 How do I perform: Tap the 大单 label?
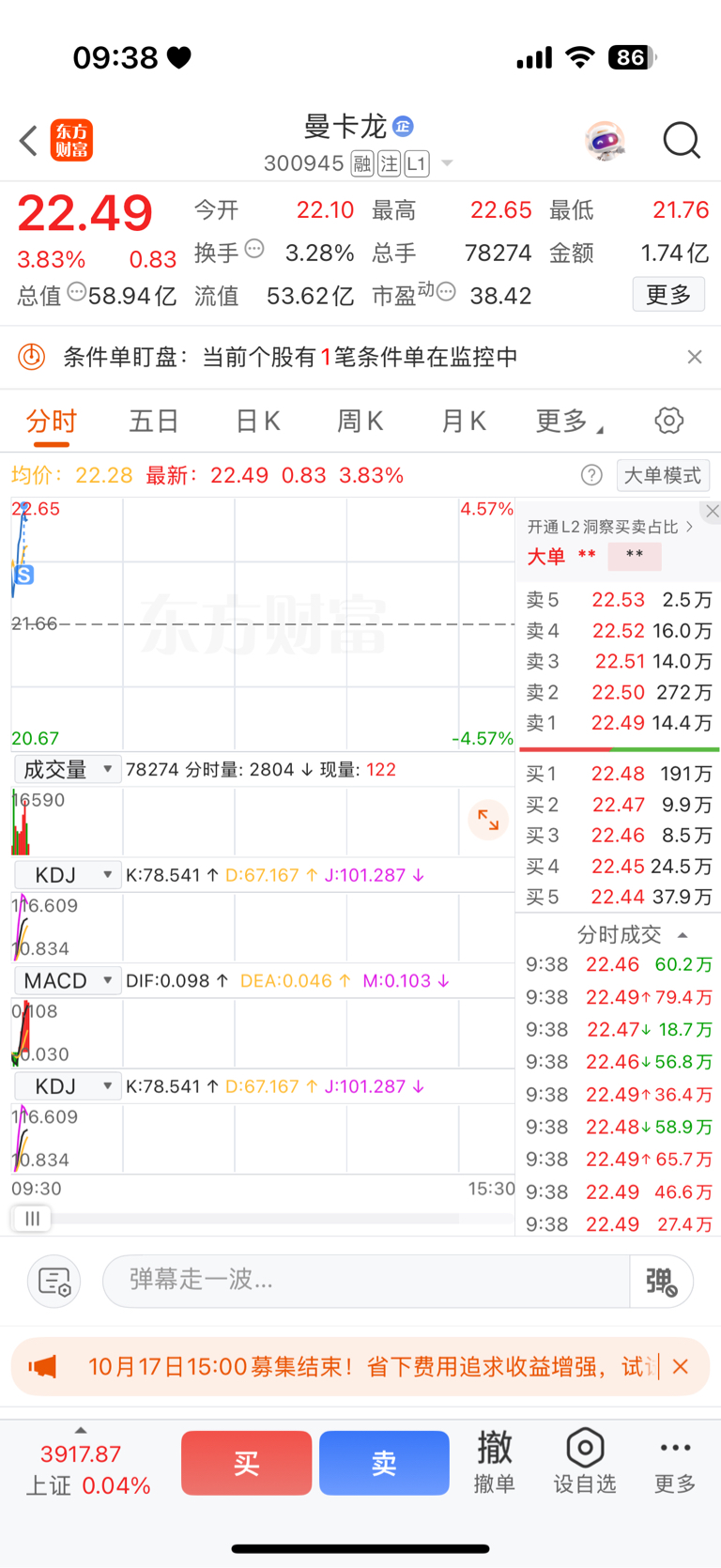[x=546, y=557]
